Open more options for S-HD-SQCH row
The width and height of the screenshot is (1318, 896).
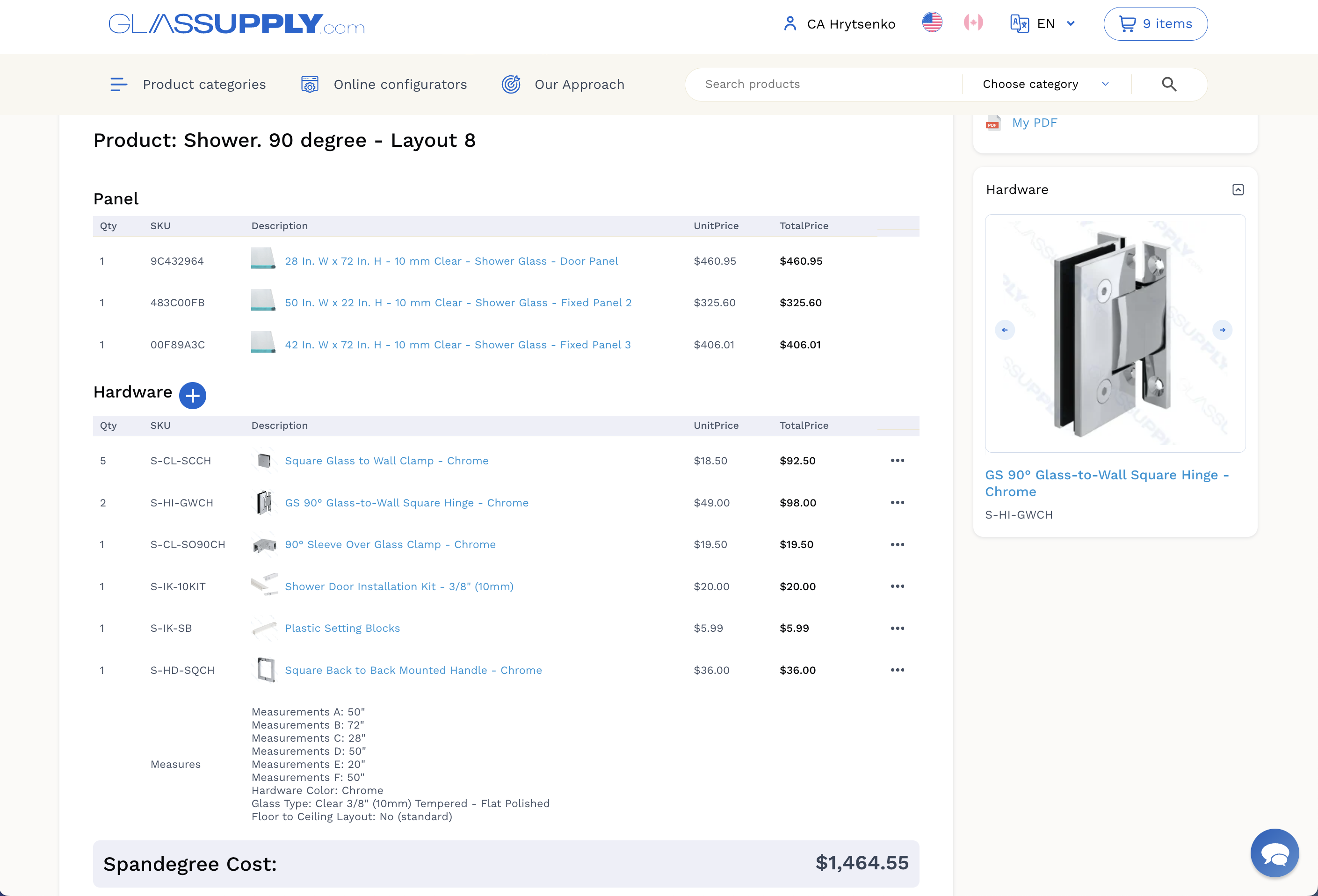[x=897, y=670]
